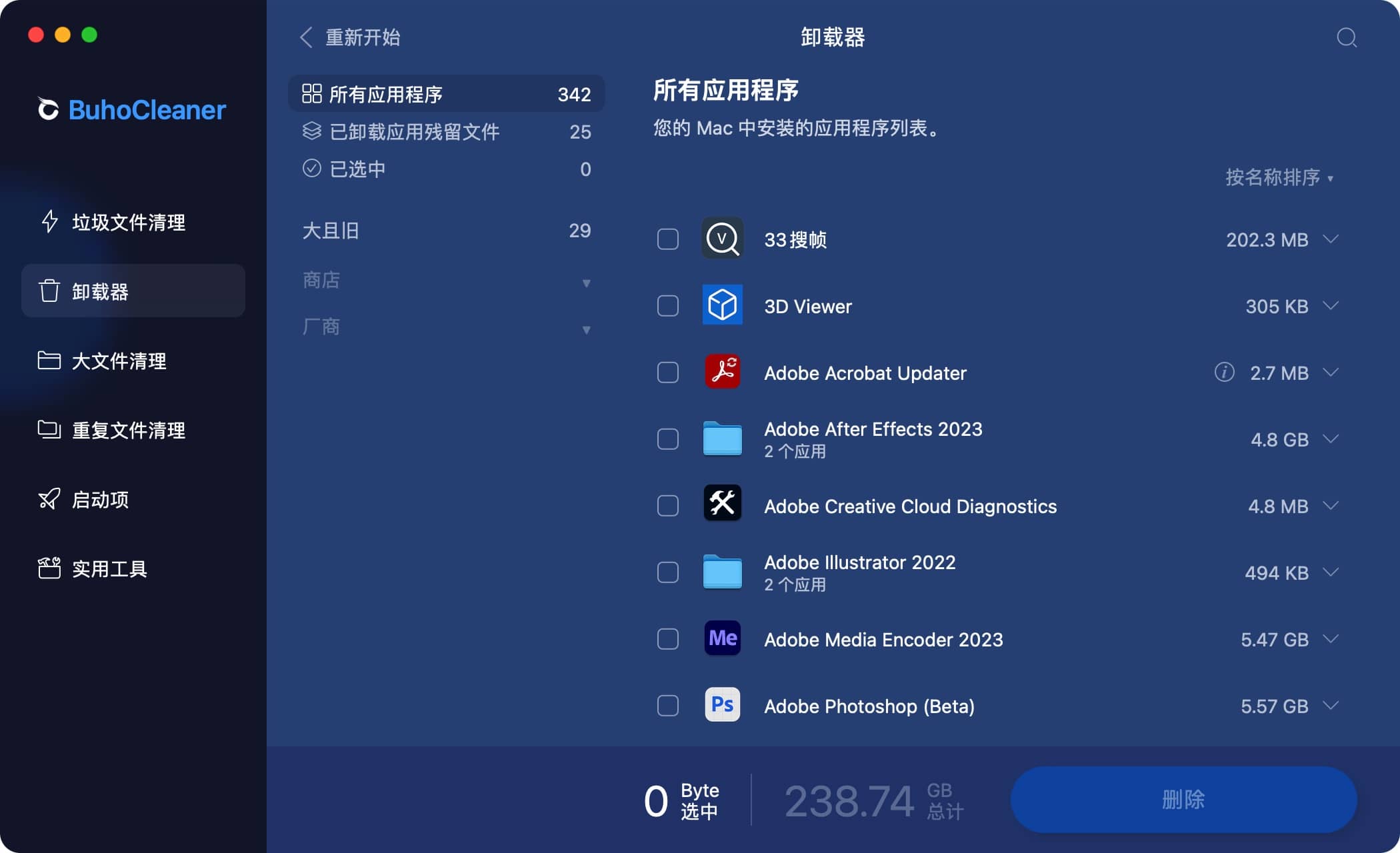Select the 大且旧 category

coord(446,231)
